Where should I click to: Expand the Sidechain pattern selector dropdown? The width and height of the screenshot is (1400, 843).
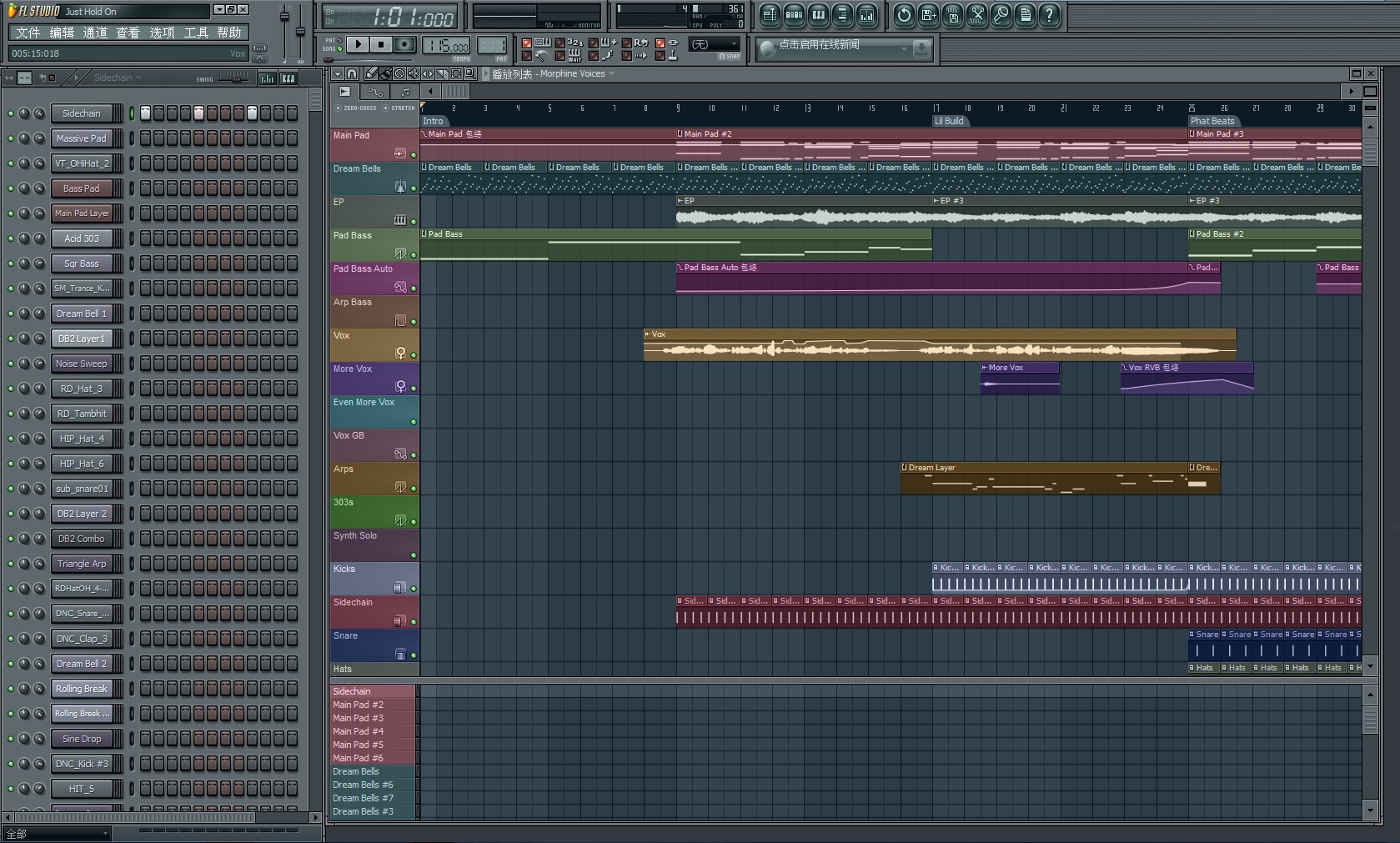click(x=139, y=78)
